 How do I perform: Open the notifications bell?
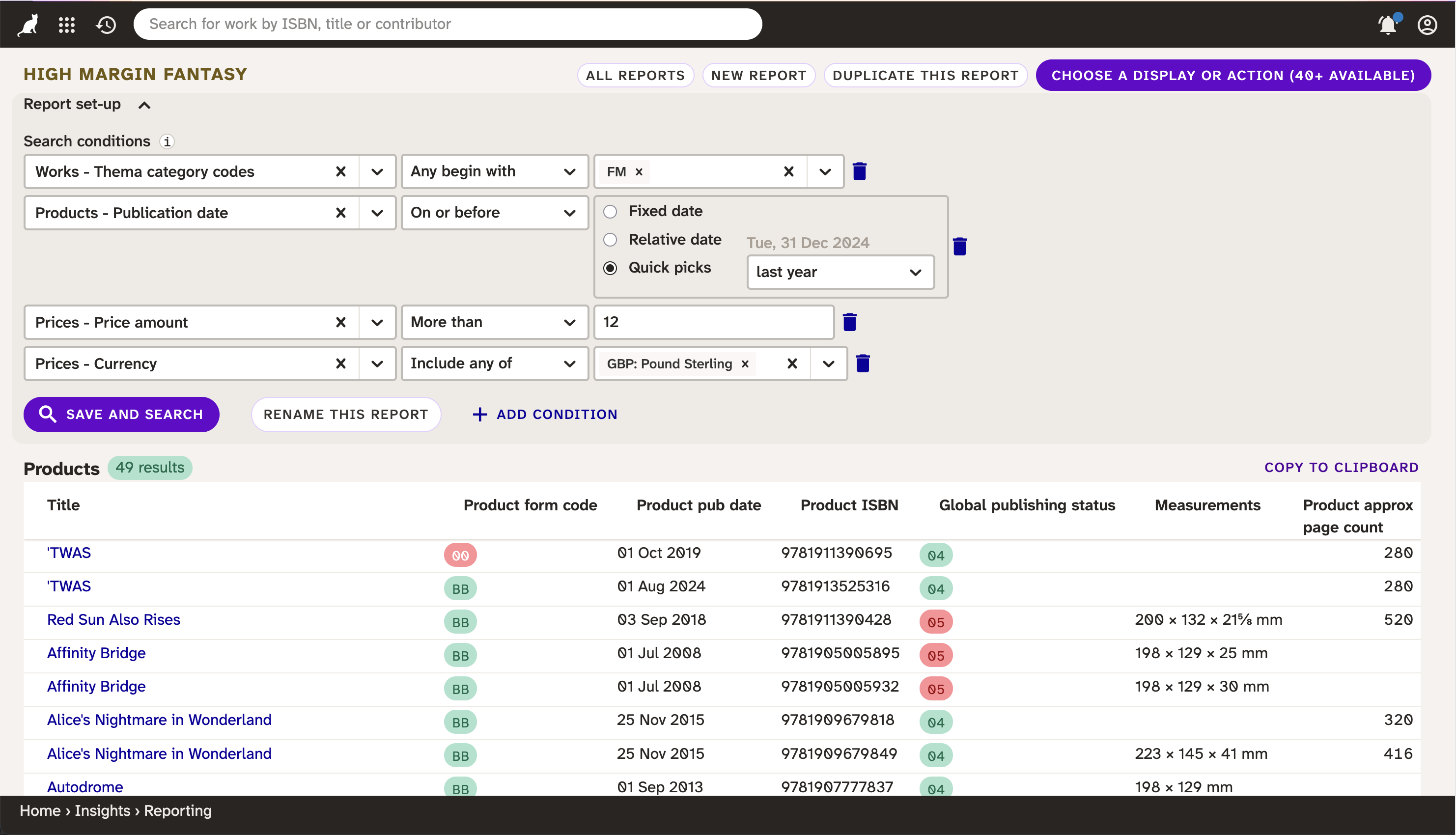1388,25
